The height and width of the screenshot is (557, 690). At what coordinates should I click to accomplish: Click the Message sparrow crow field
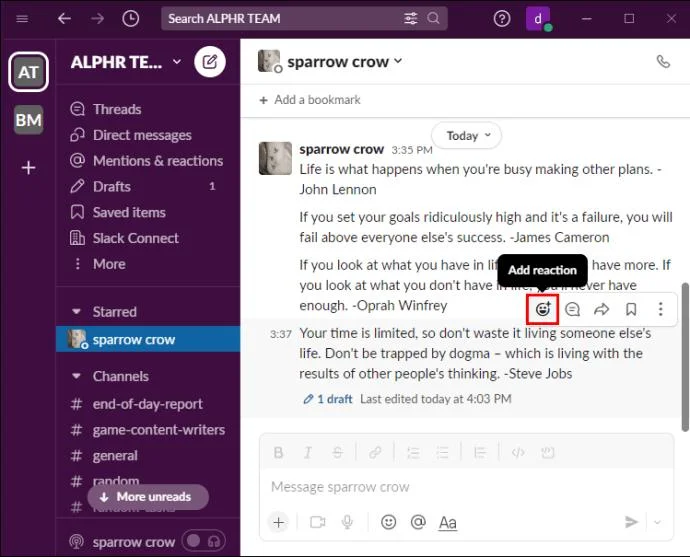tap(466, 487)
